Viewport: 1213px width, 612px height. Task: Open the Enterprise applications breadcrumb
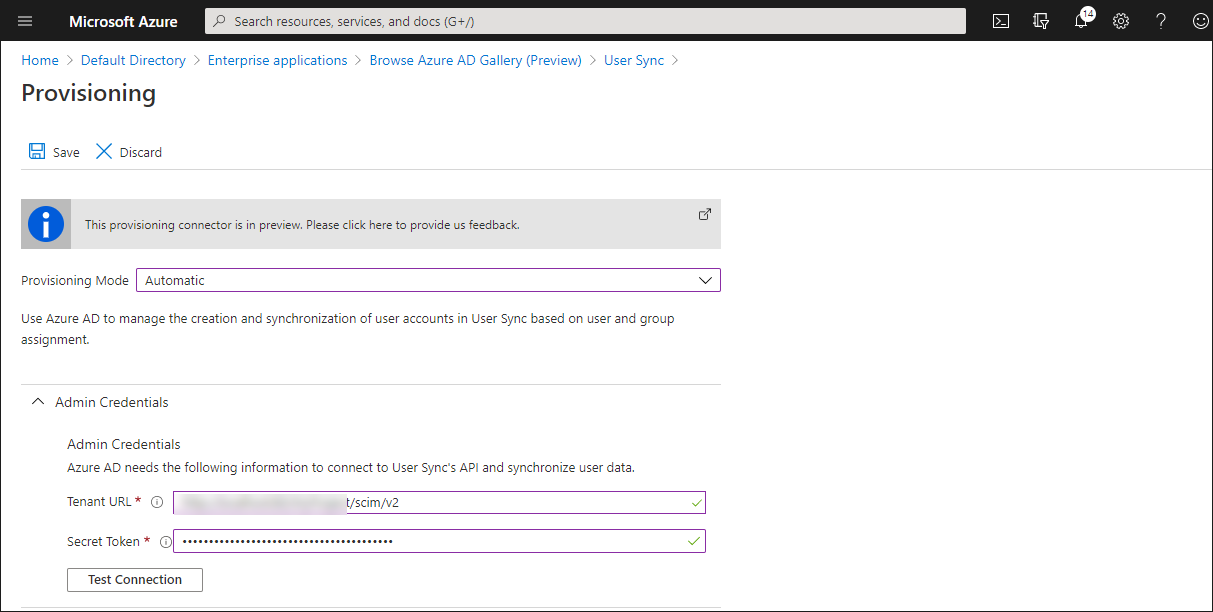click(278, 60)
